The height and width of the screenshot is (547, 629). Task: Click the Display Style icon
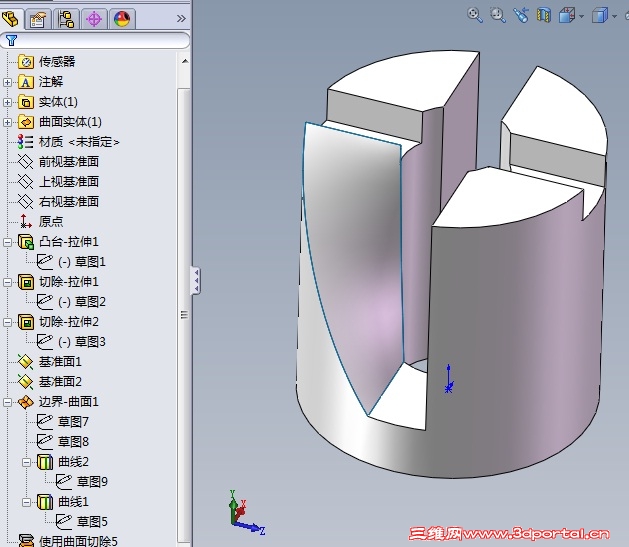(600, 16)
